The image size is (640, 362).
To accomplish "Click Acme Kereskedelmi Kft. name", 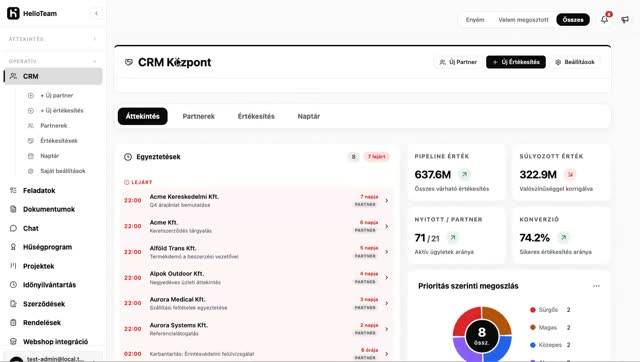I will click(184, 197).
